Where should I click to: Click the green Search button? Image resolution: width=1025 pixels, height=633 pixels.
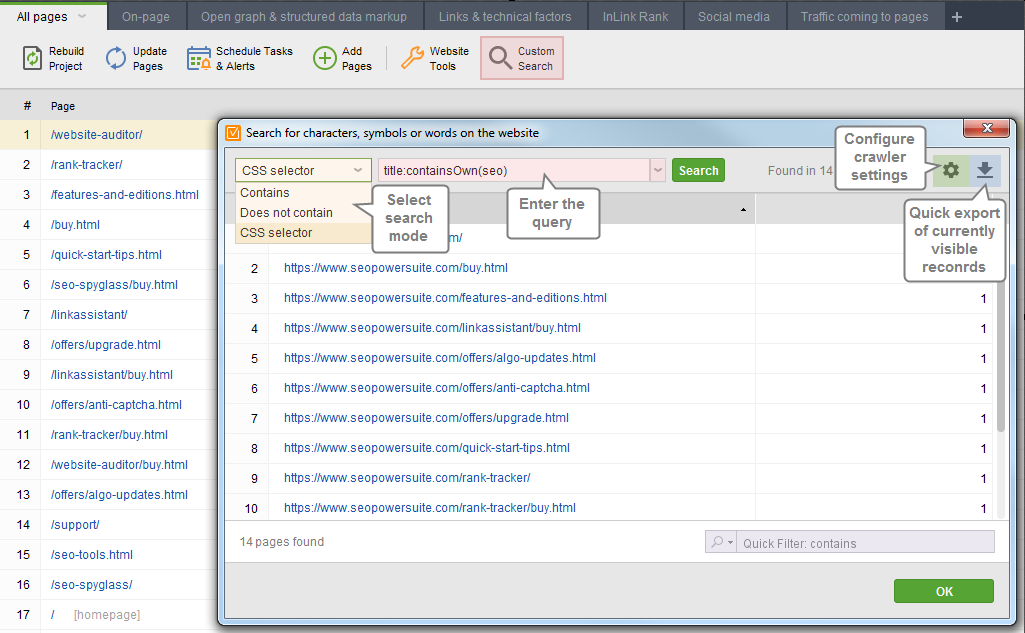[x=698, y=171]
